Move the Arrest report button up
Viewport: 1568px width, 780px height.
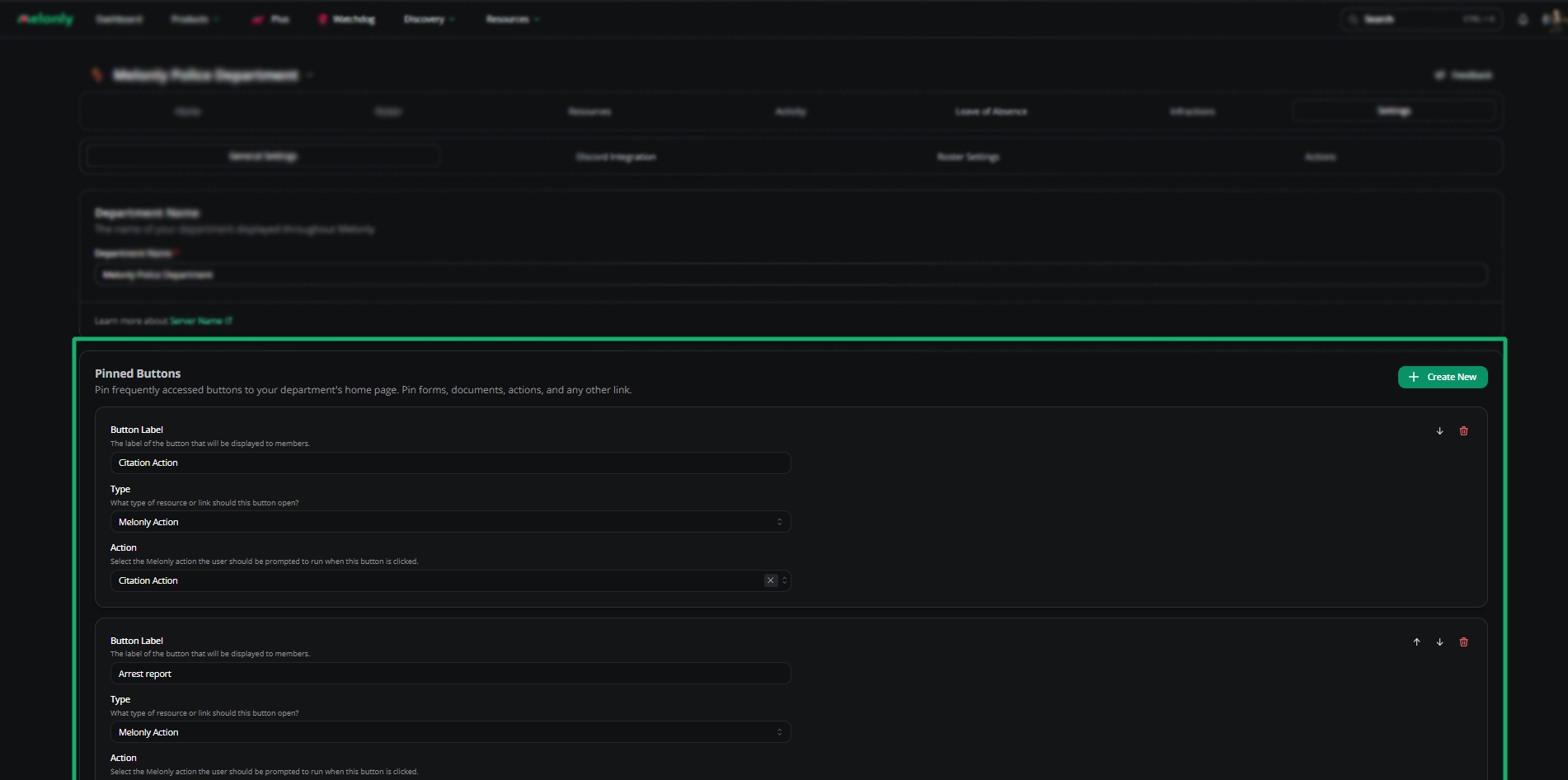coord(1416,642)
